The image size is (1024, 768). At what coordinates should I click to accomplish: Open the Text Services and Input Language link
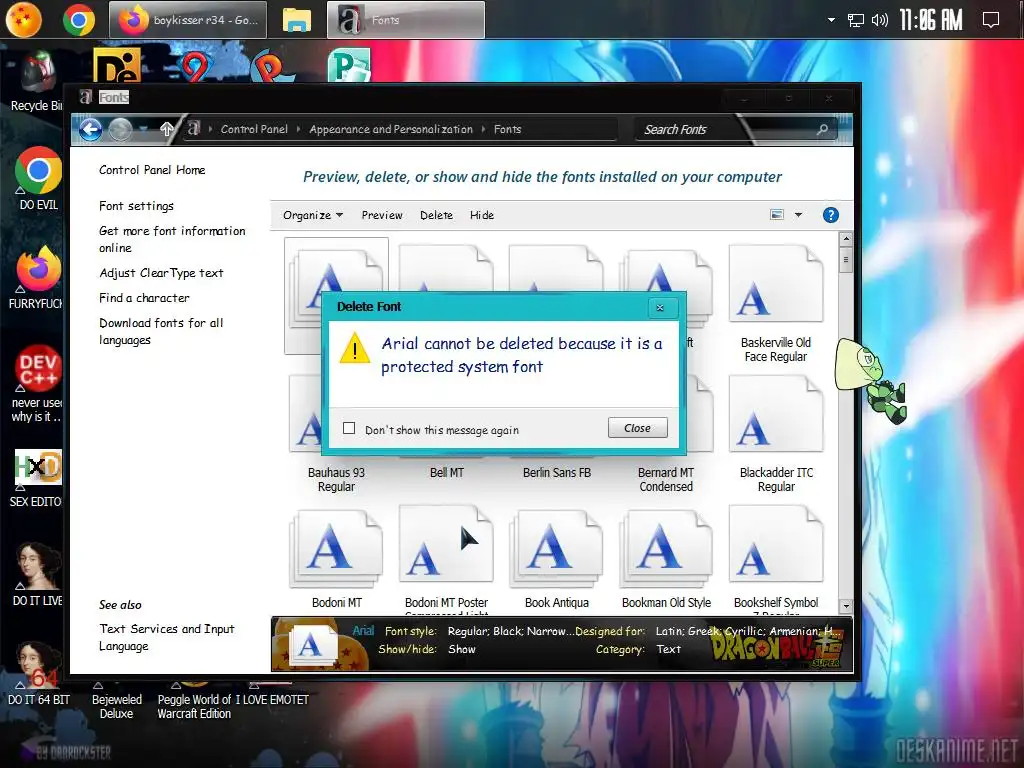point(167,637)
